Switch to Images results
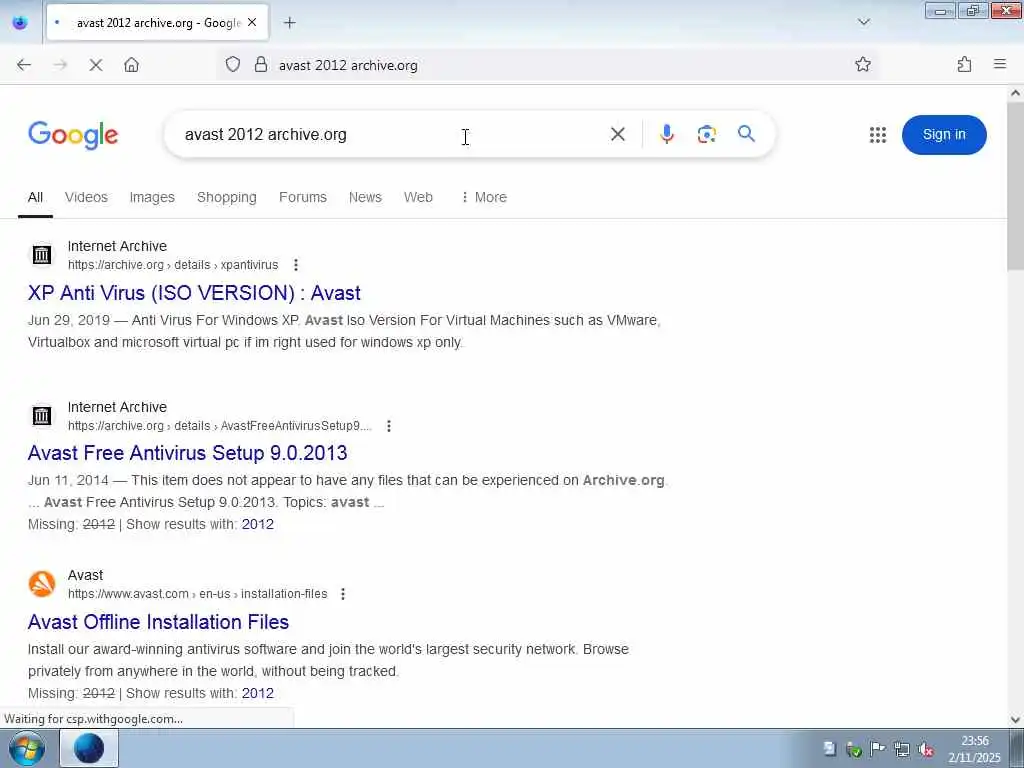 152,197
